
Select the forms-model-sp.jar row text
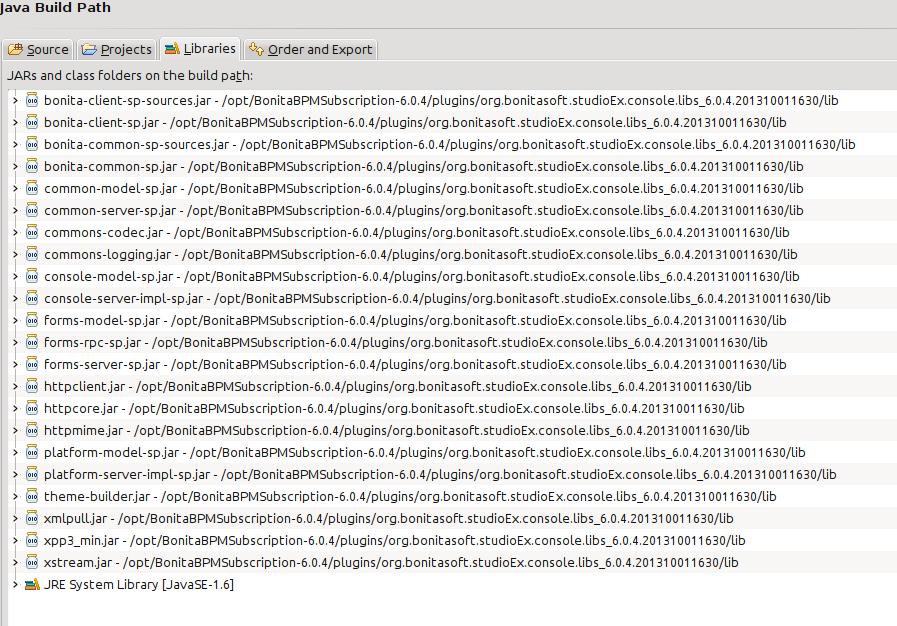click(415, 320)
